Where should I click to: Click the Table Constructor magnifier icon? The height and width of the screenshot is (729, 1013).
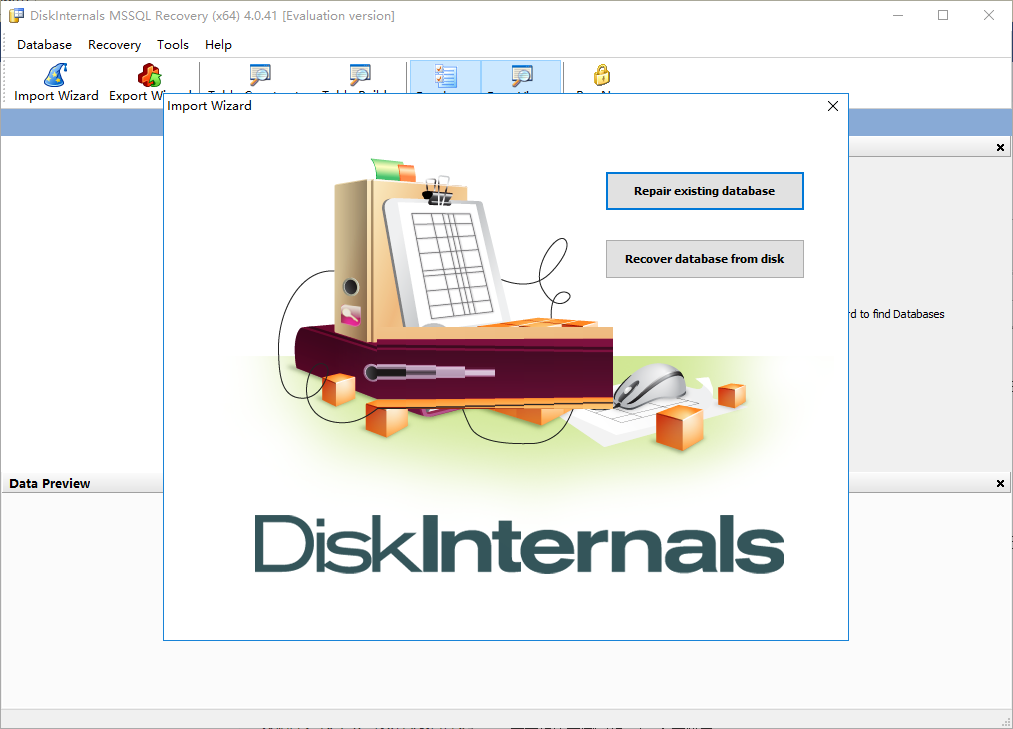click(x=260, y=76)
